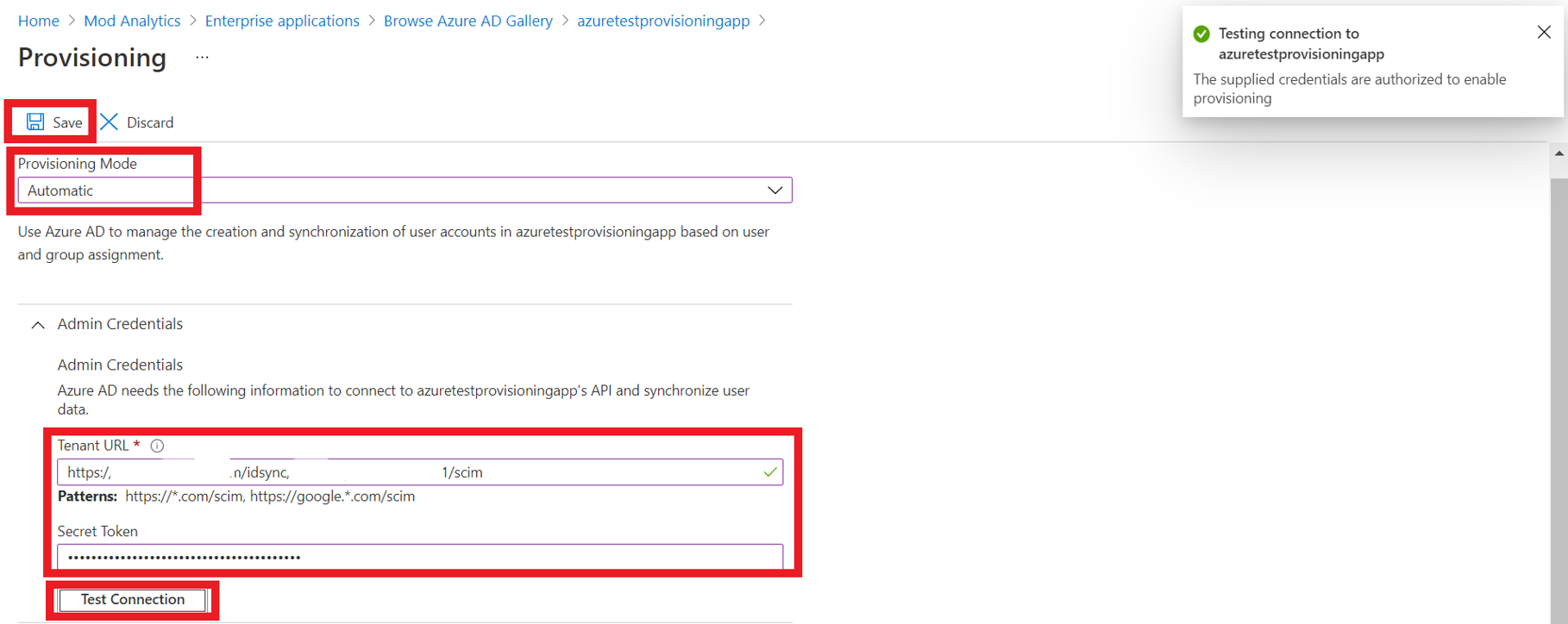Click the green validation check in Tenant URL

(x=770, y=472)
